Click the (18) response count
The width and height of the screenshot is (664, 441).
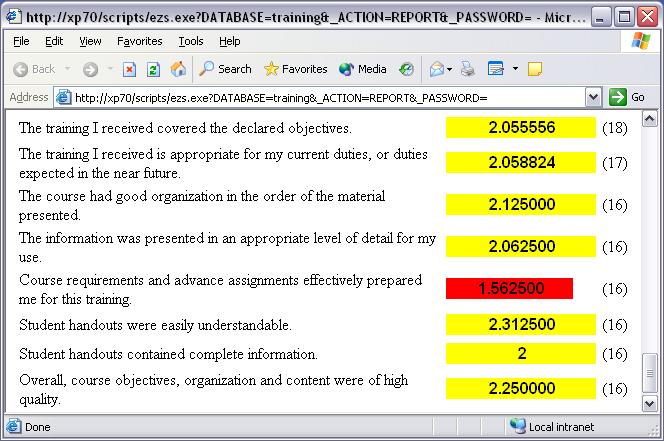(x=615, y=128)
